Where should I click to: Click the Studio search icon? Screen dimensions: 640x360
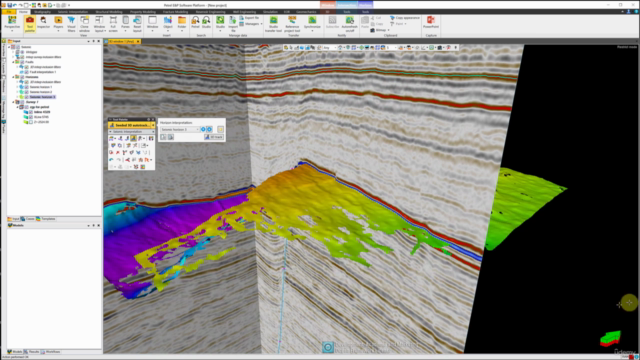pos(207,22)
